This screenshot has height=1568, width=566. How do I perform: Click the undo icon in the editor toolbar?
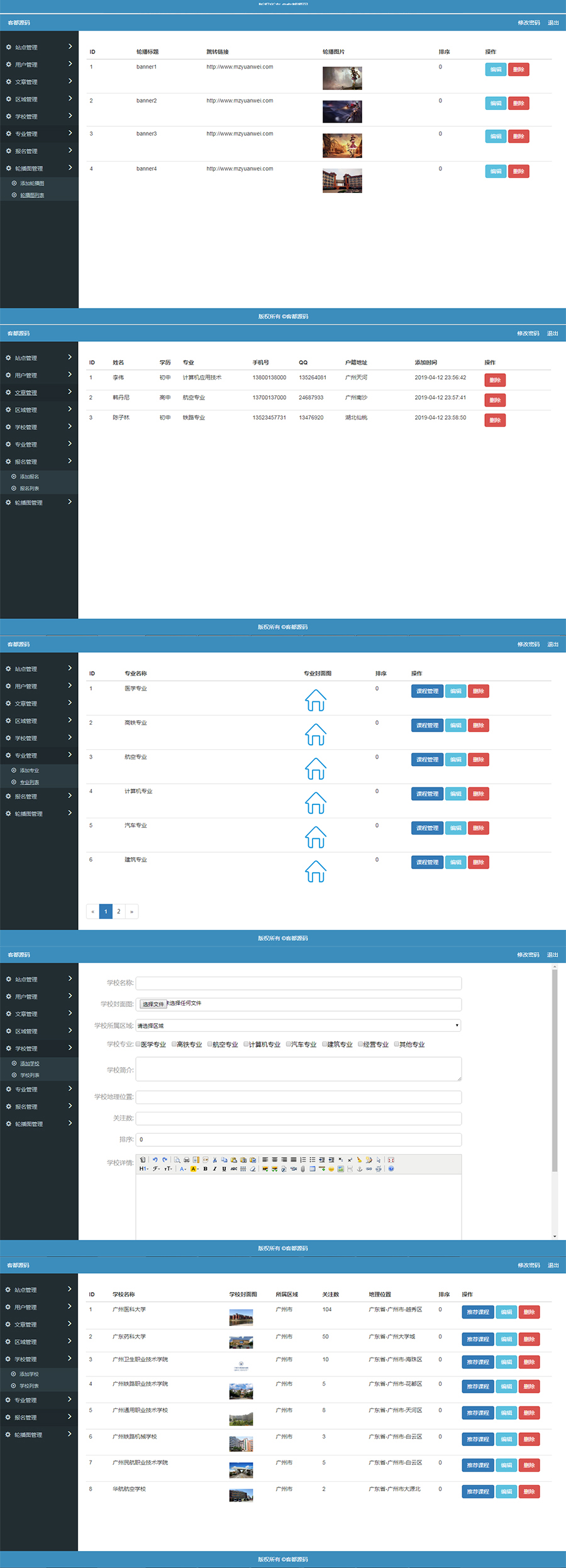click(x=155, y=1160)
